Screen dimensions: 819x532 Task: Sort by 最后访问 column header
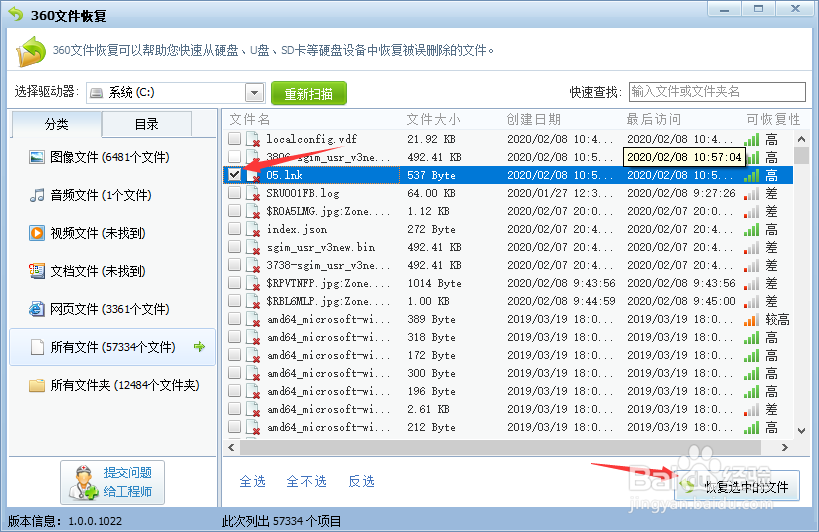[654, 120]
